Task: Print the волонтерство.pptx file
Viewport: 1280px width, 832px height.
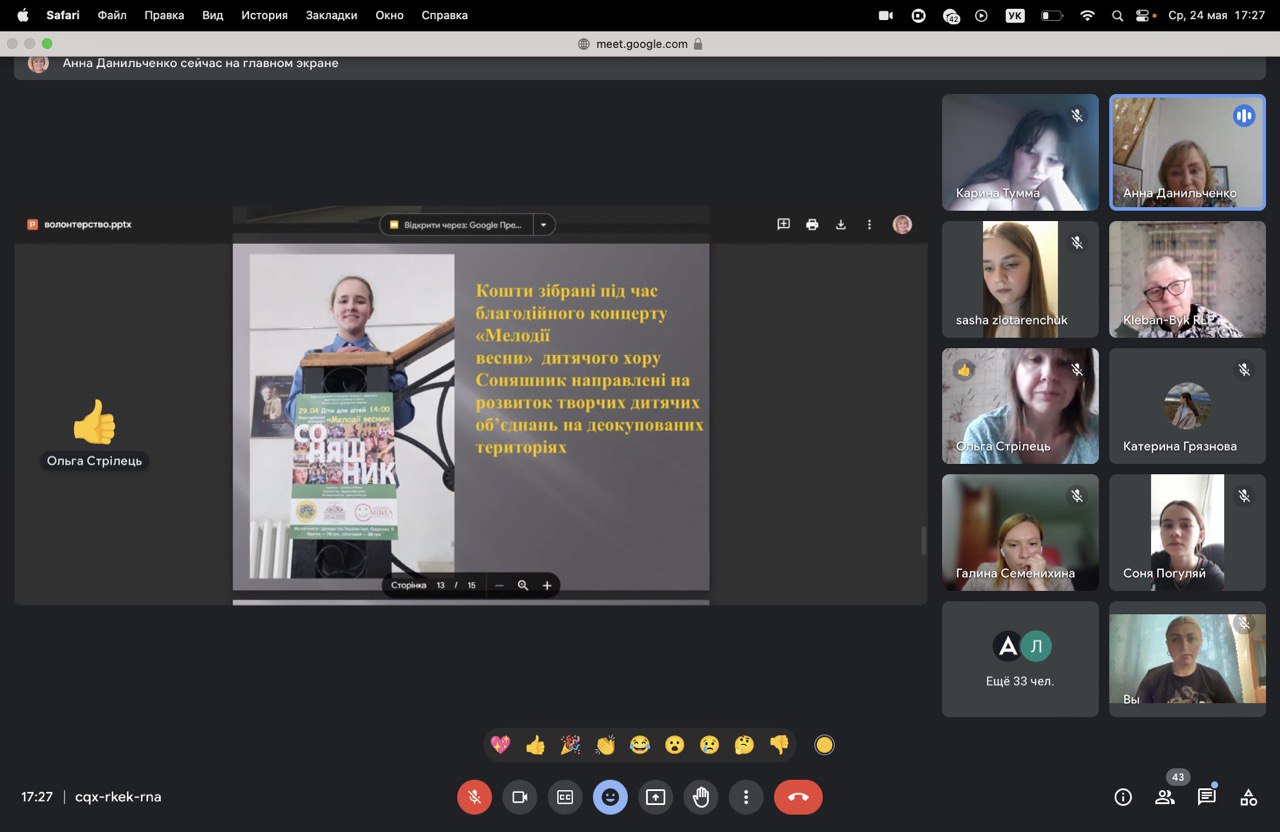Action: point(812,225)
